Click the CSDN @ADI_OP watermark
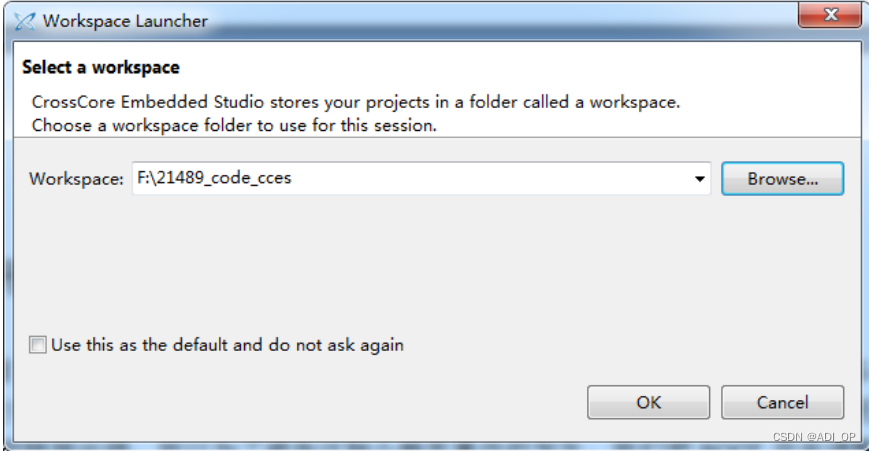This screenshot has width=871, height=452. [x=814, y=436]
